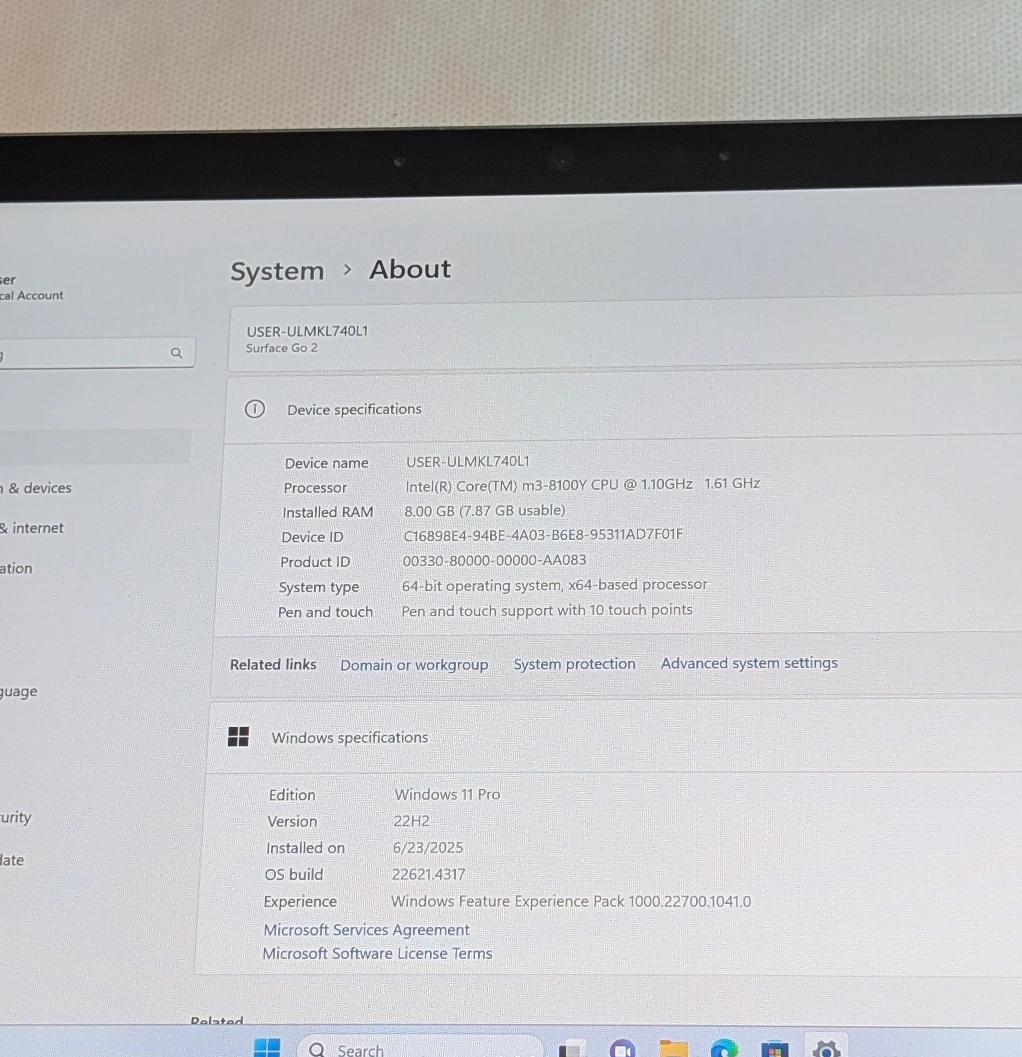Viewport: 1022px width, 1057px height.
Task: Click Pen and touch support value text
Action: [547, 610]
